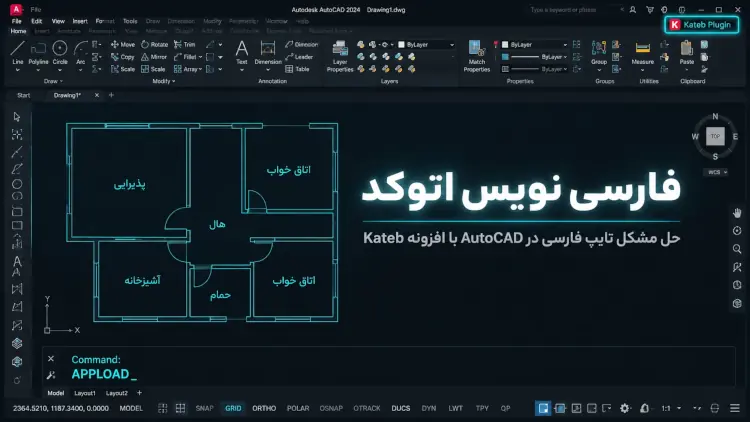Open the File menu
The width and height of the screenshot is (750, 422).
point(17,21)
